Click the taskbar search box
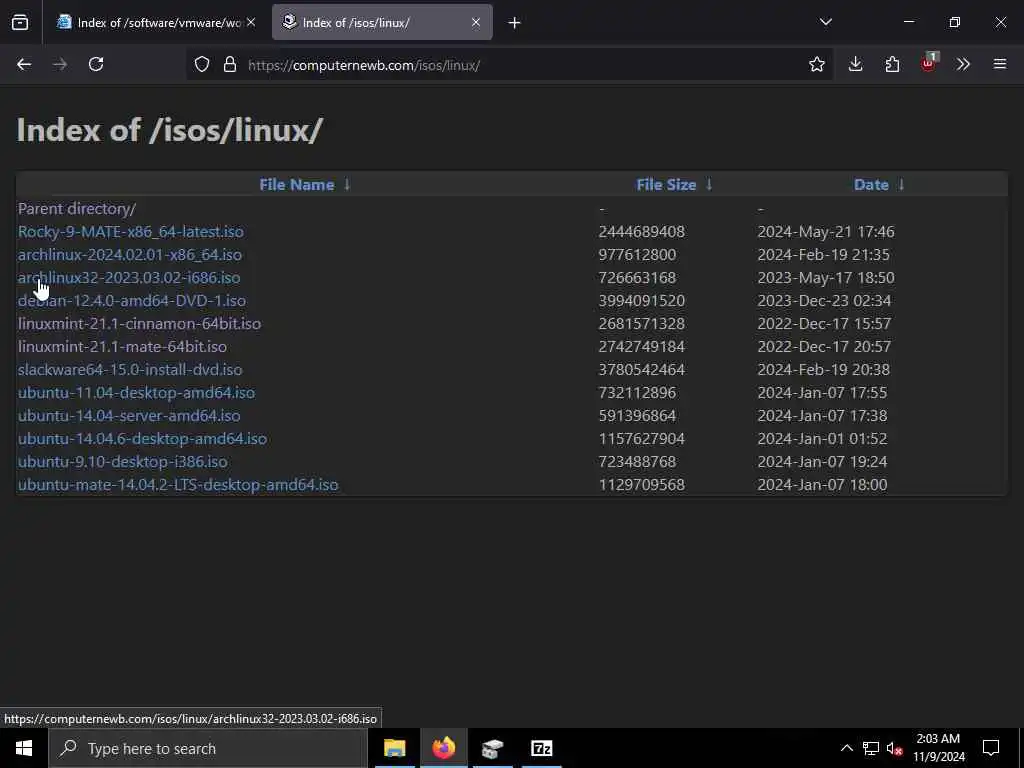This screenshot has height=768, width=1024. pos(208,748)
